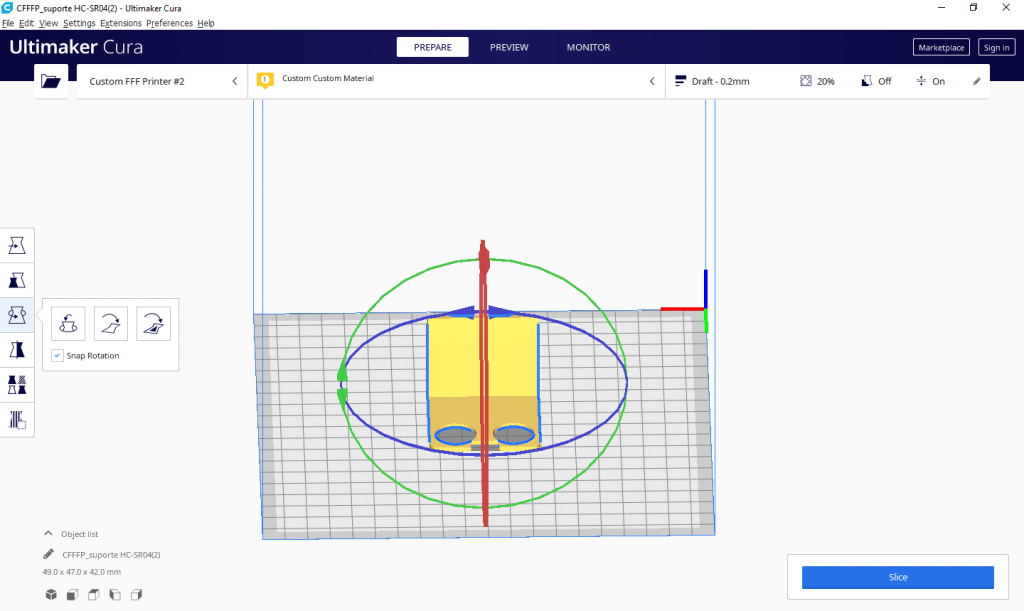This screenshot has height=611, width=1024.
Task: Toggle the Snap Rotation checkbox
Action: click(57, 356)
